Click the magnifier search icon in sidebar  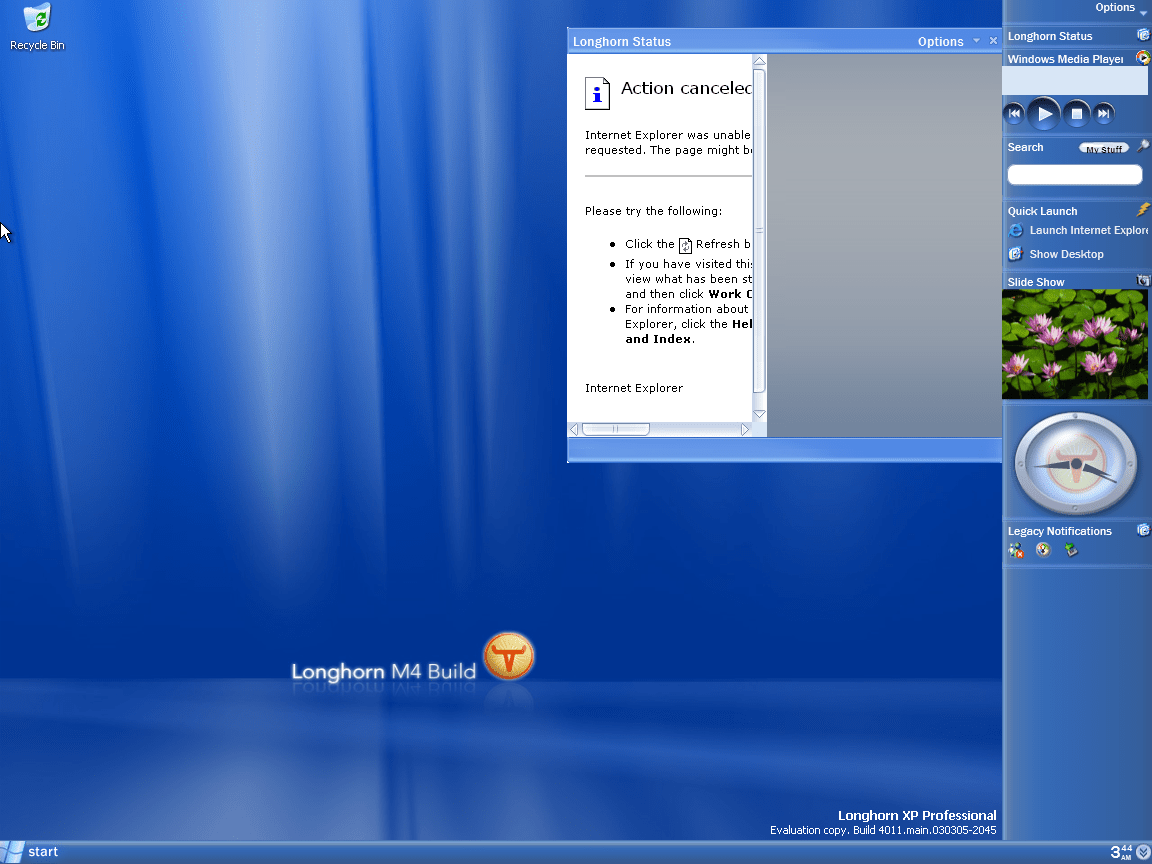pyautogui.click(x=1142, y=146)
